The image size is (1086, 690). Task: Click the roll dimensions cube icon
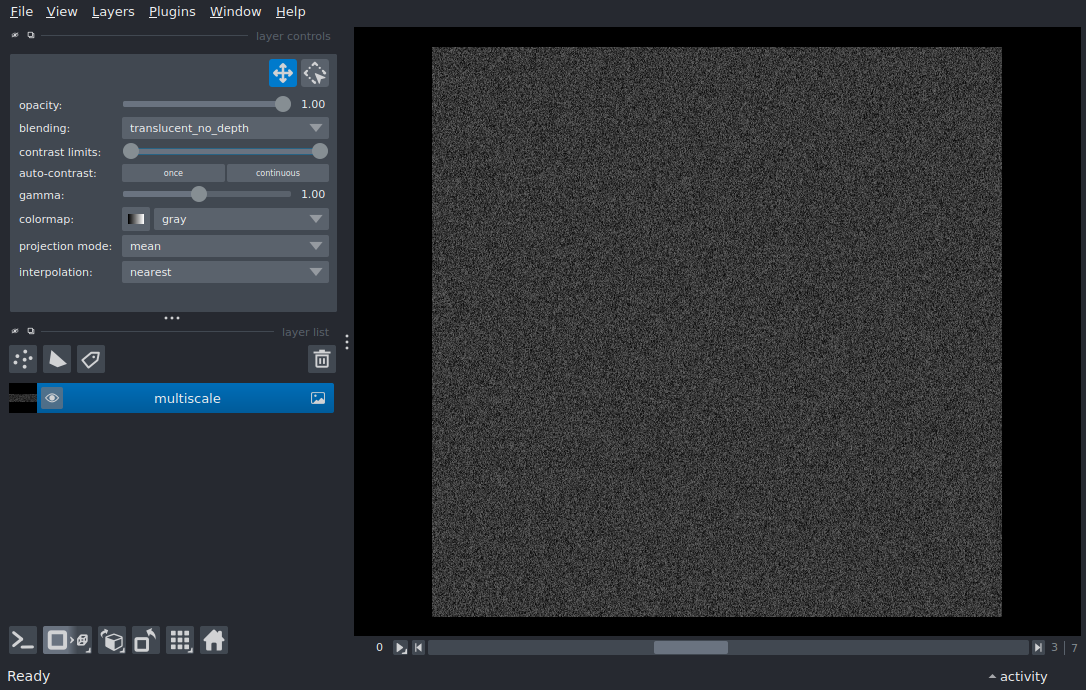click(112, 640)
